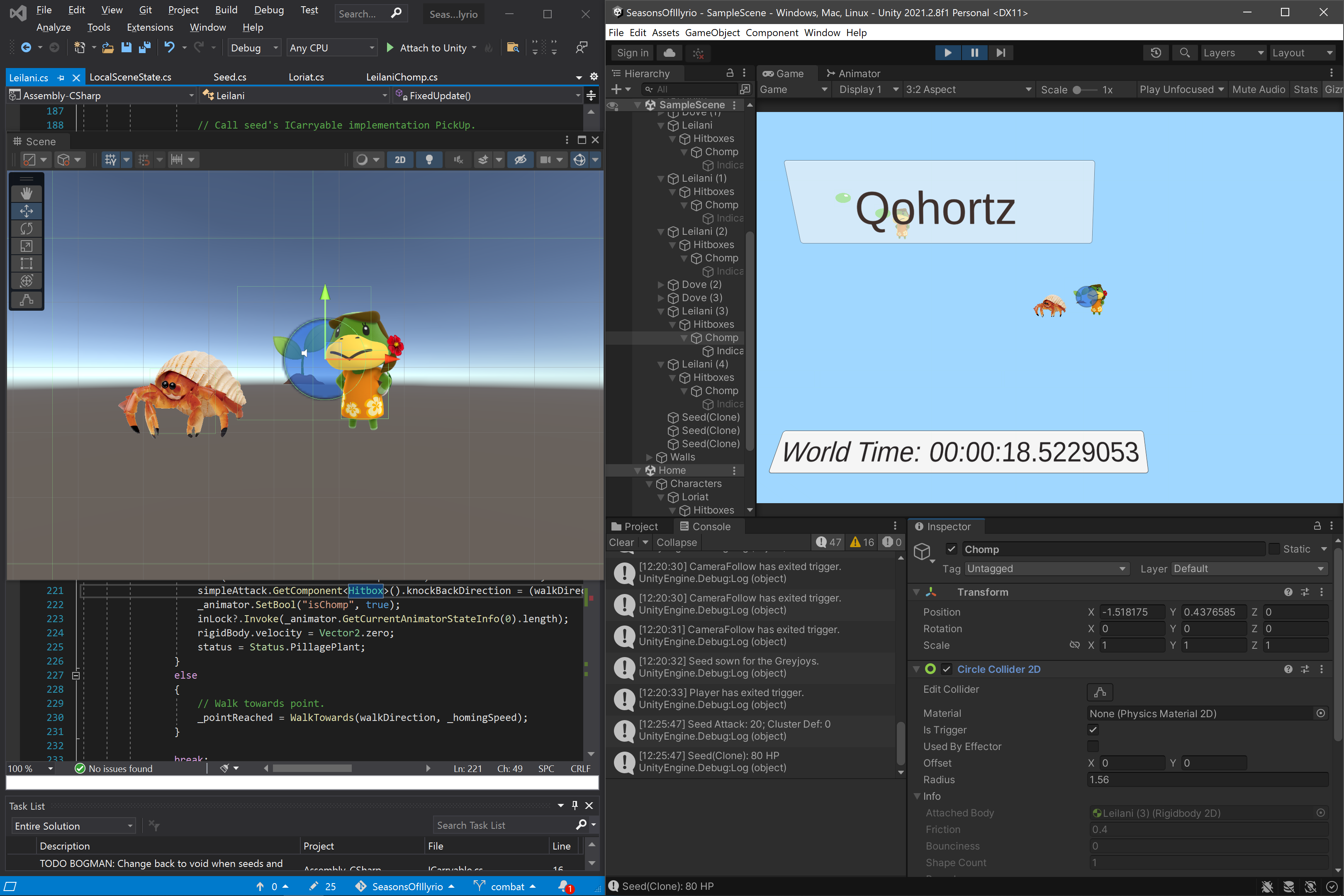
Task: Expand the Walls item in the Hierarchy
Action: [650, 457]
